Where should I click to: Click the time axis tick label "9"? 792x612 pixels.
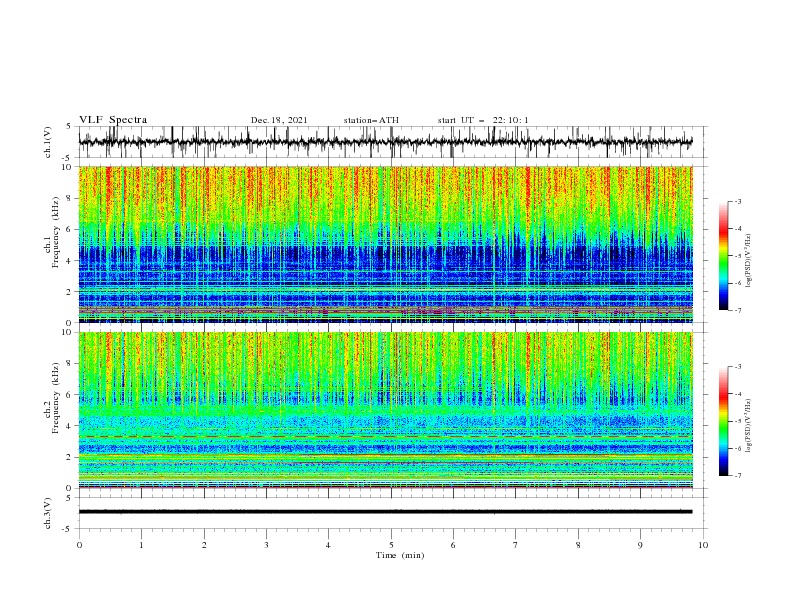[640, 545]
